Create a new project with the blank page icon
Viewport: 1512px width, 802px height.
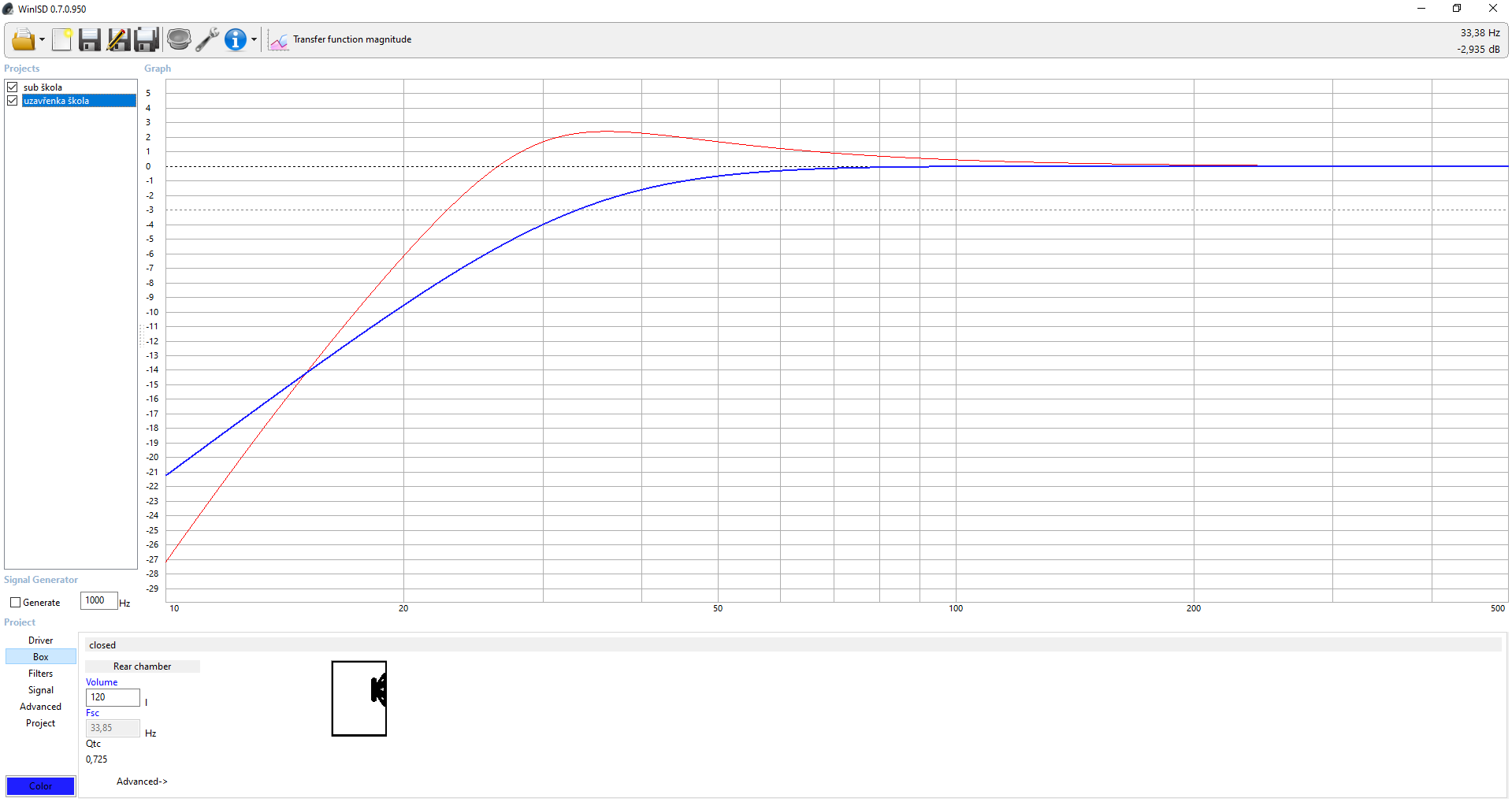tap(61, 39)
